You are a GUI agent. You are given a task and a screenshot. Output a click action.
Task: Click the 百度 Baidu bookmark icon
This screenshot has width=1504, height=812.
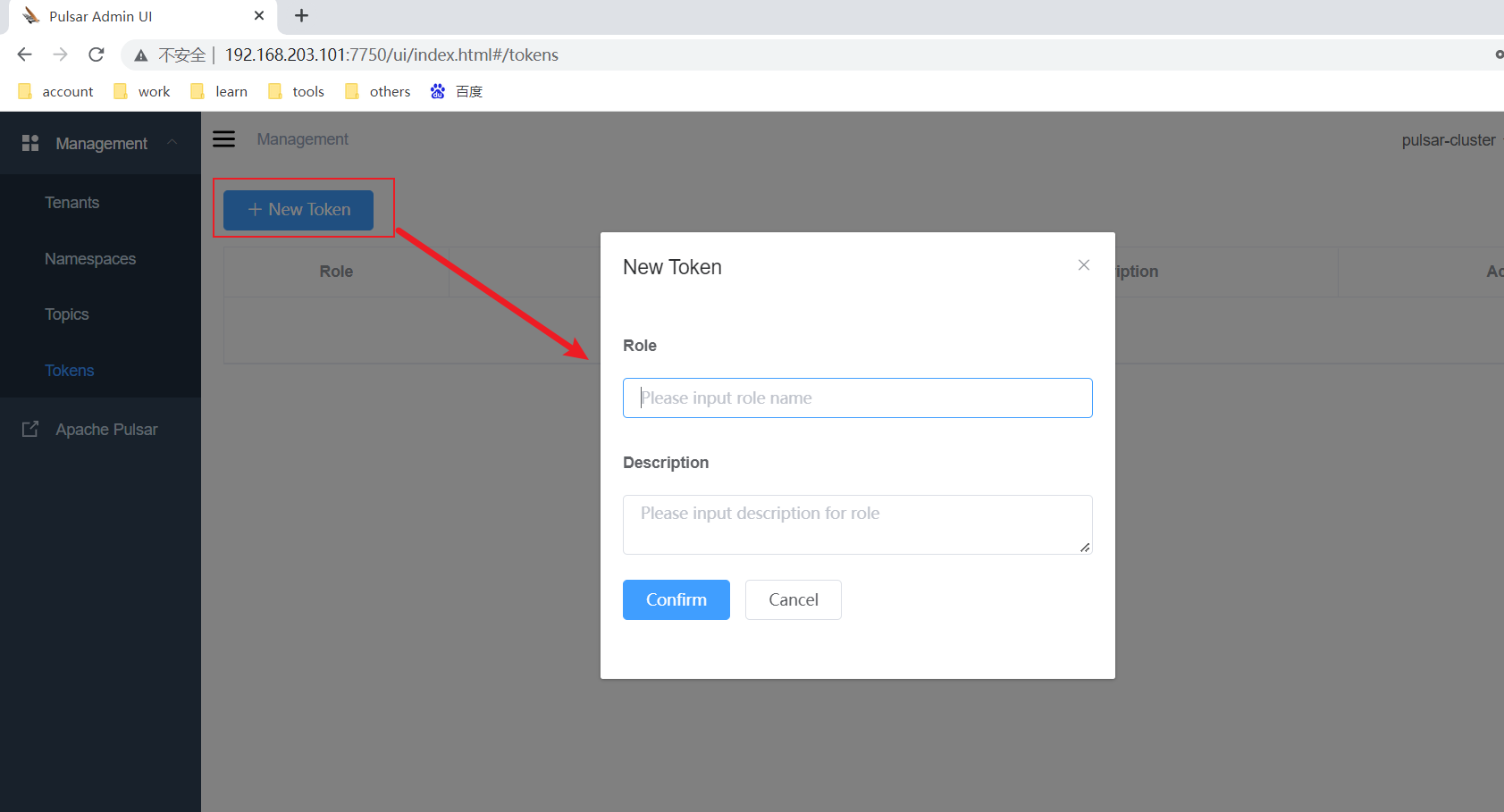(437, 90)
